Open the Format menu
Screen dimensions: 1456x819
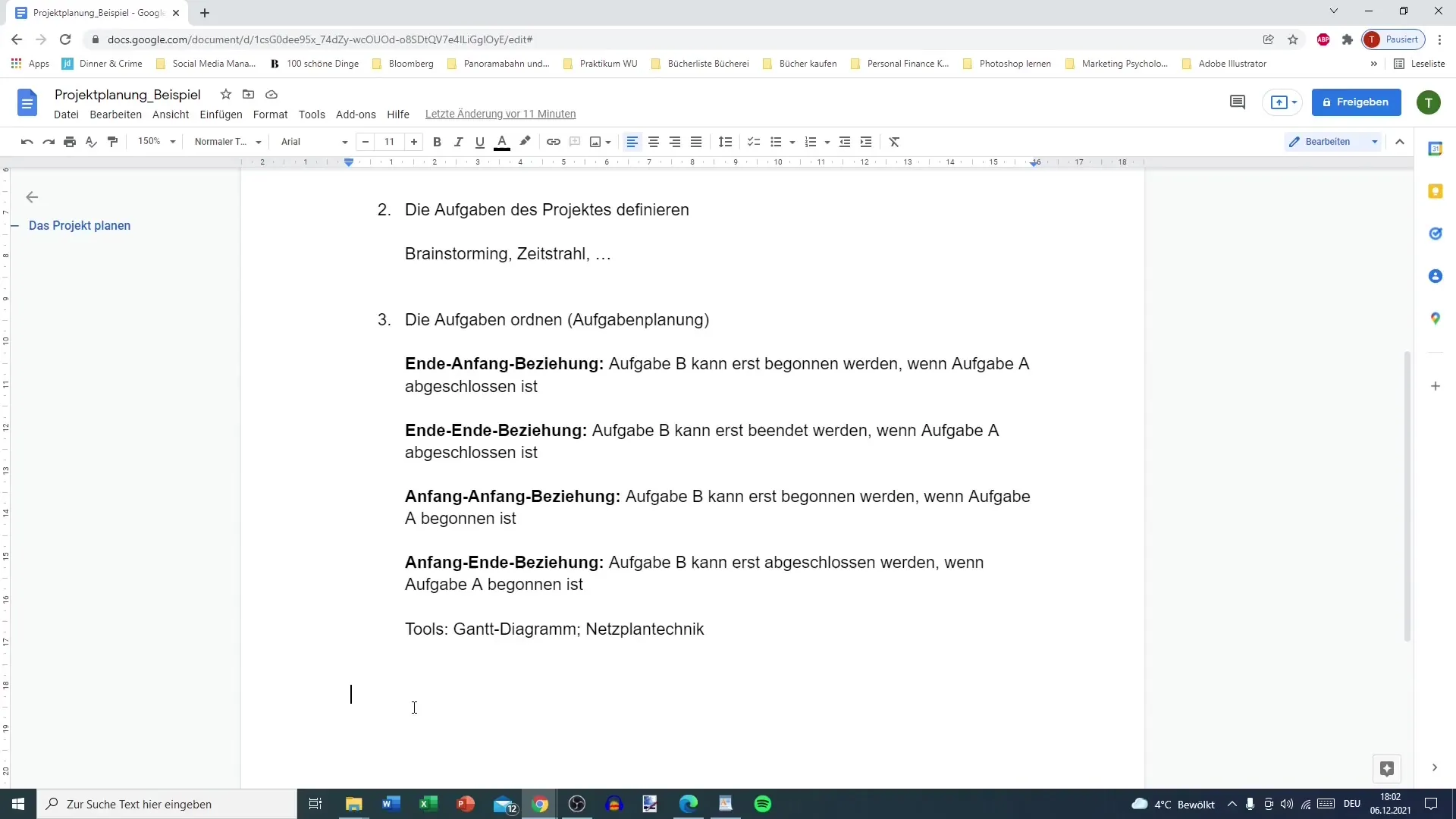269,113
